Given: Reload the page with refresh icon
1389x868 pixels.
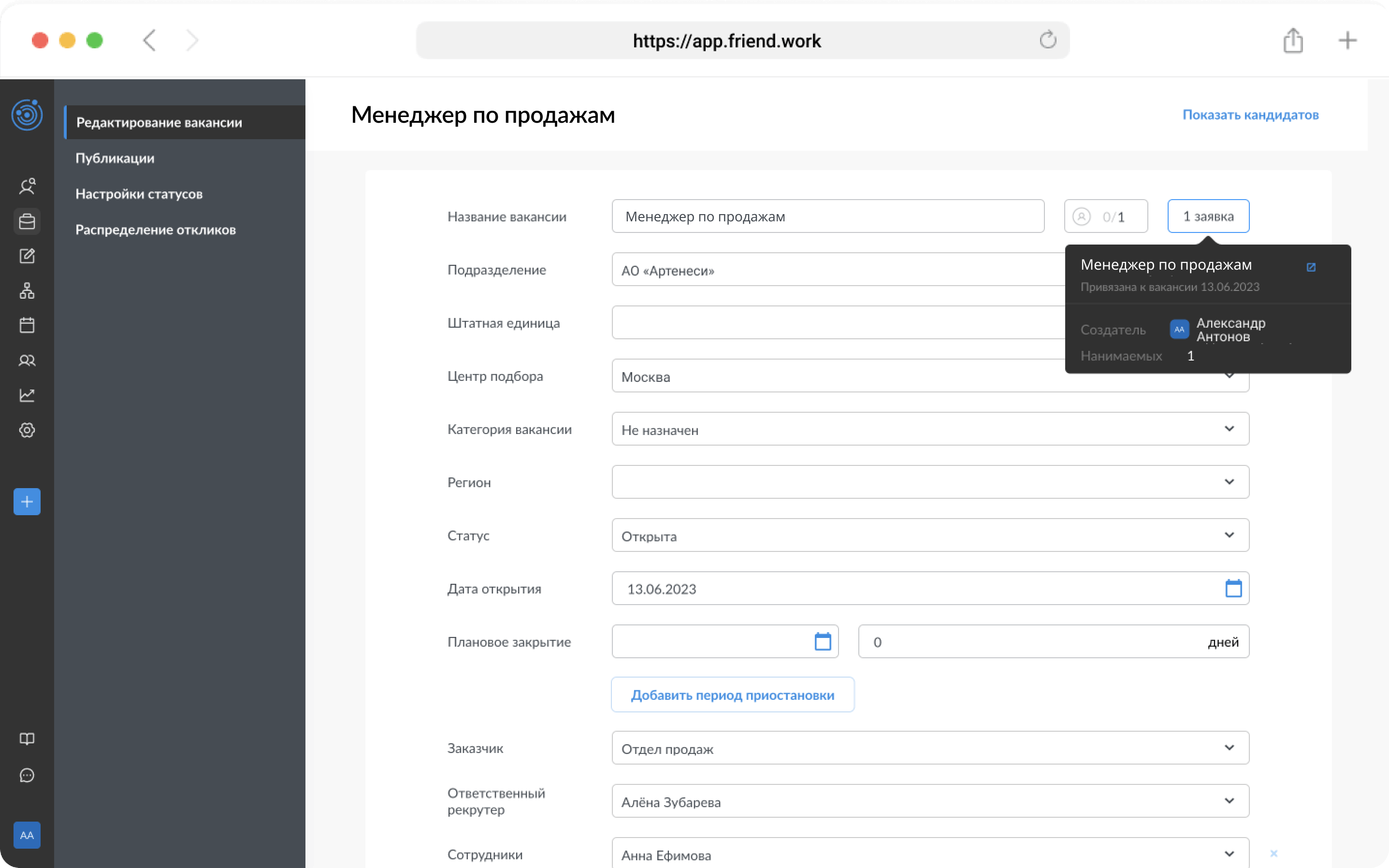Looking at the screenshot, I should [x=1047, y=40].
